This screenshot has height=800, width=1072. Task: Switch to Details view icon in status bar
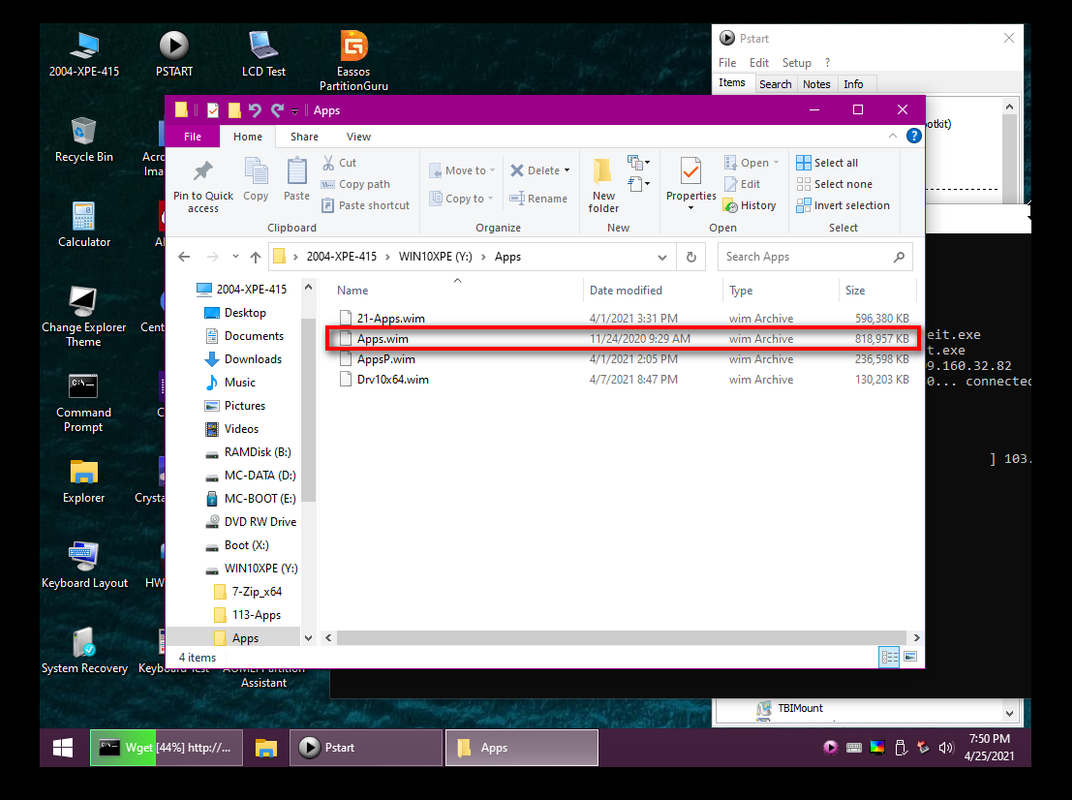pyautogui.click(x=889, y=657)
